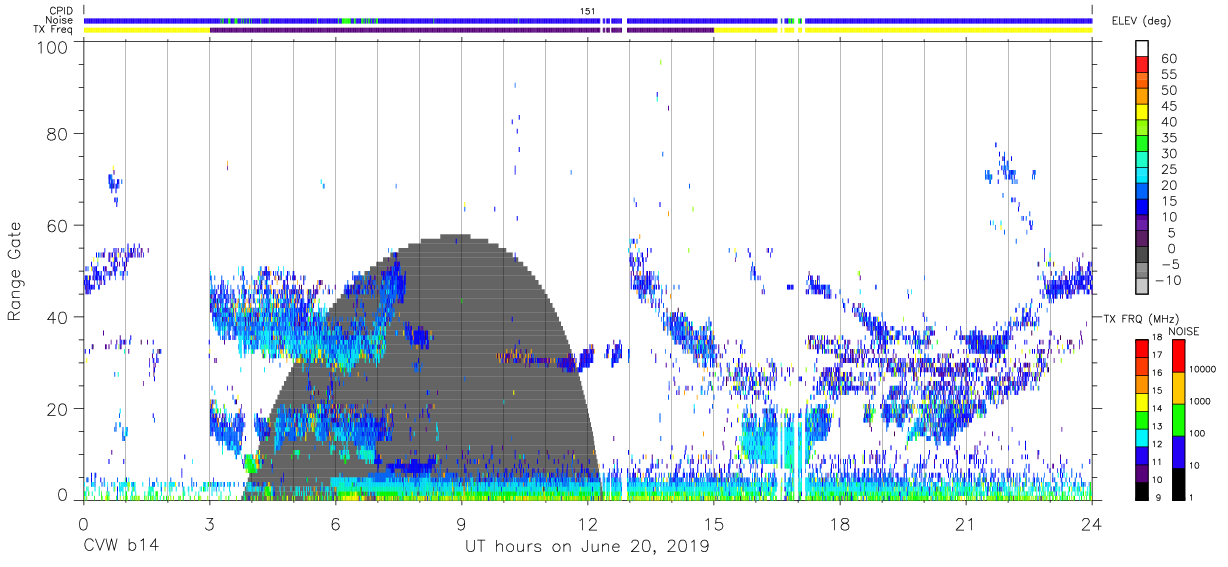Pick the orange NOISE swatch between 1000 and 10000

click(1178, 387)
